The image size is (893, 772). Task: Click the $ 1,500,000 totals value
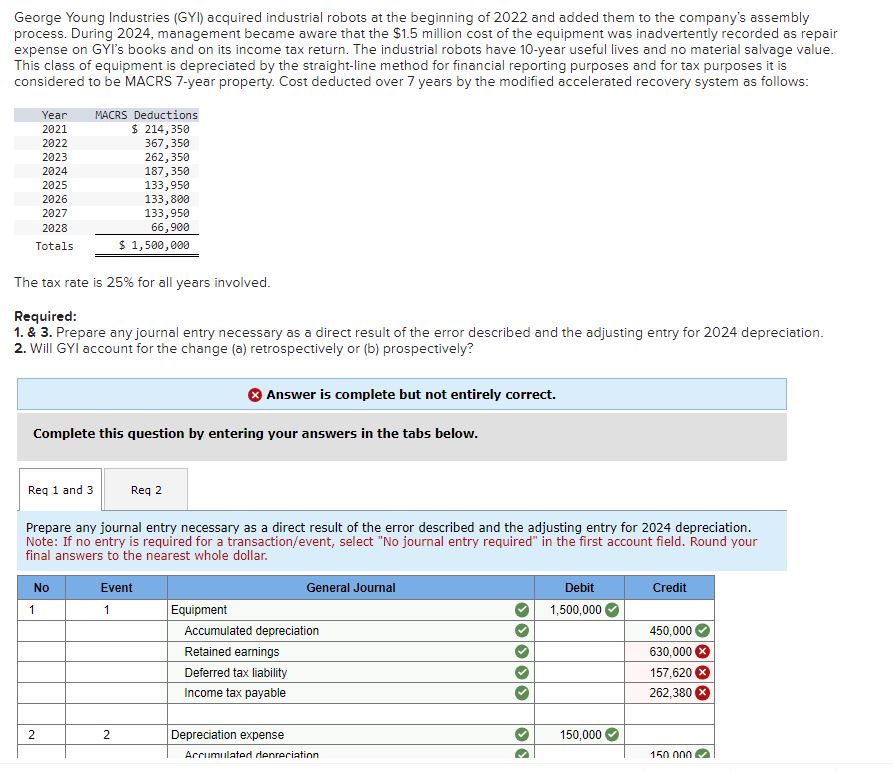point(154,245)
